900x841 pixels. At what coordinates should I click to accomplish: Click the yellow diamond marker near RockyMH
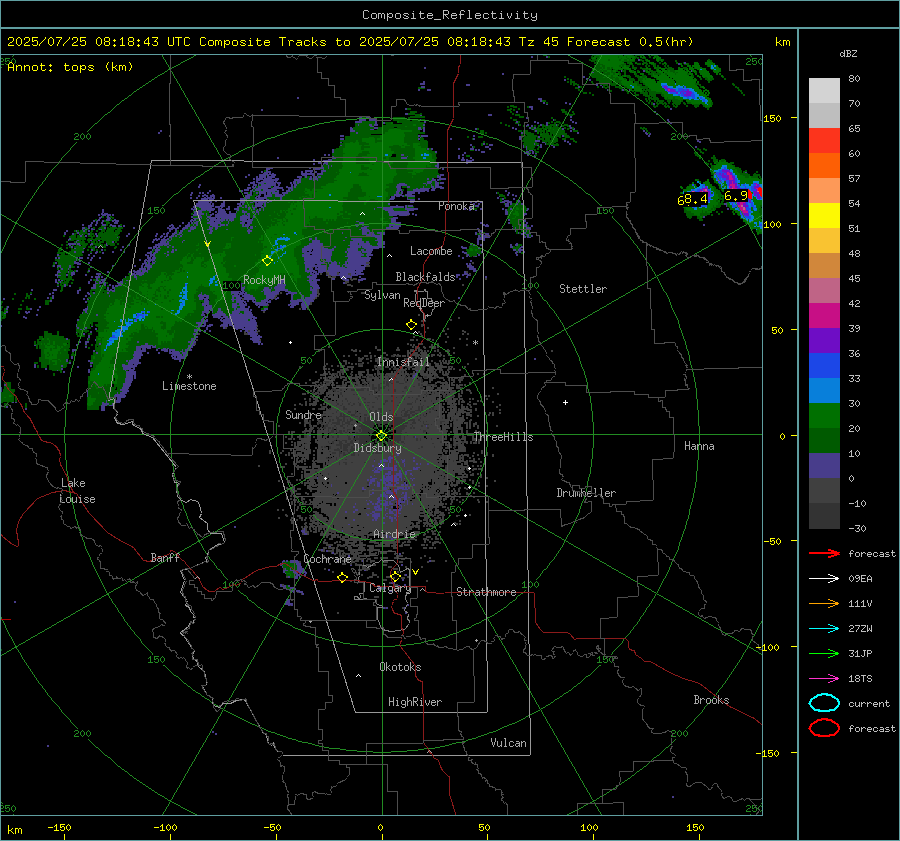pyautogui.click(x=267, y=261)
